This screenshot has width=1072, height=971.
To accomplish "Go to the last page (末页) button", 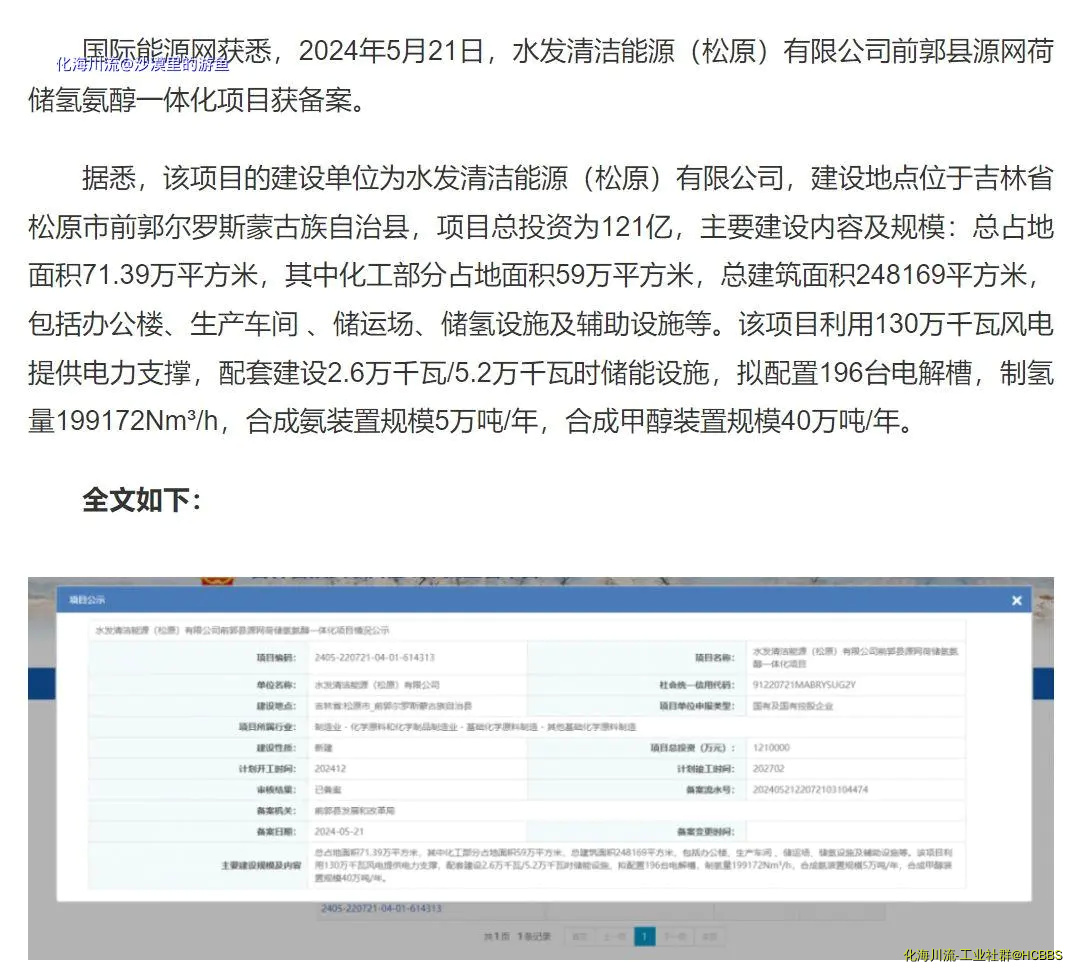I will point(710,936).
